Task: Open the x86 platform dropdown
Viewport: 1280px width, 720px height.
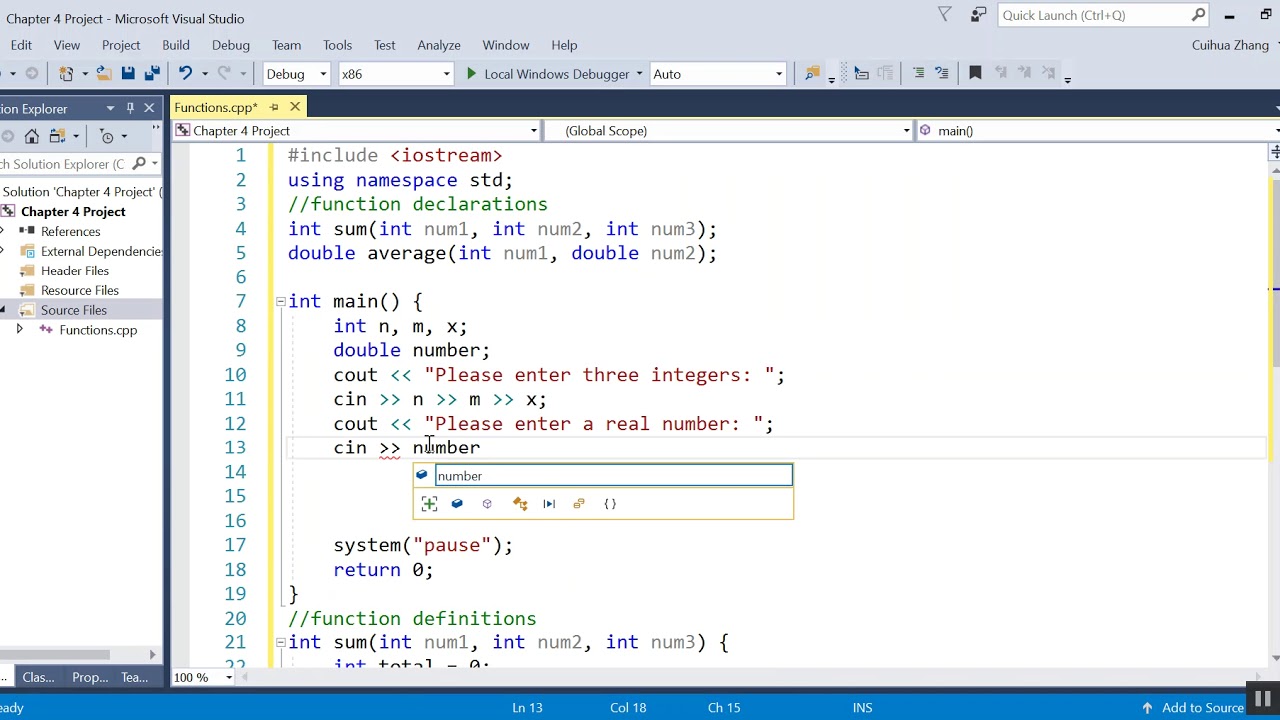Action: coord(396,74)
